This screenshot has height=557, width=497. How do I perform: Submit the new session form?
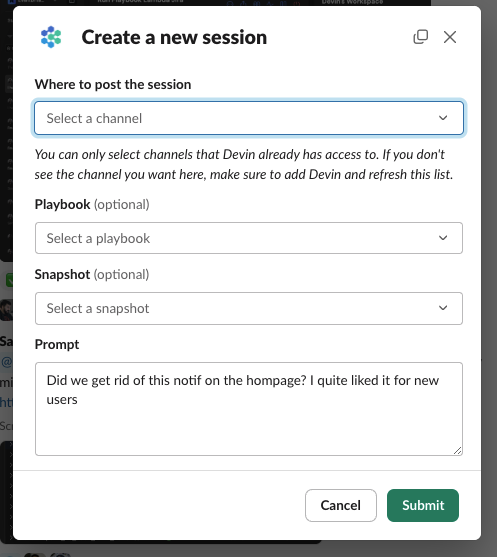423,505
